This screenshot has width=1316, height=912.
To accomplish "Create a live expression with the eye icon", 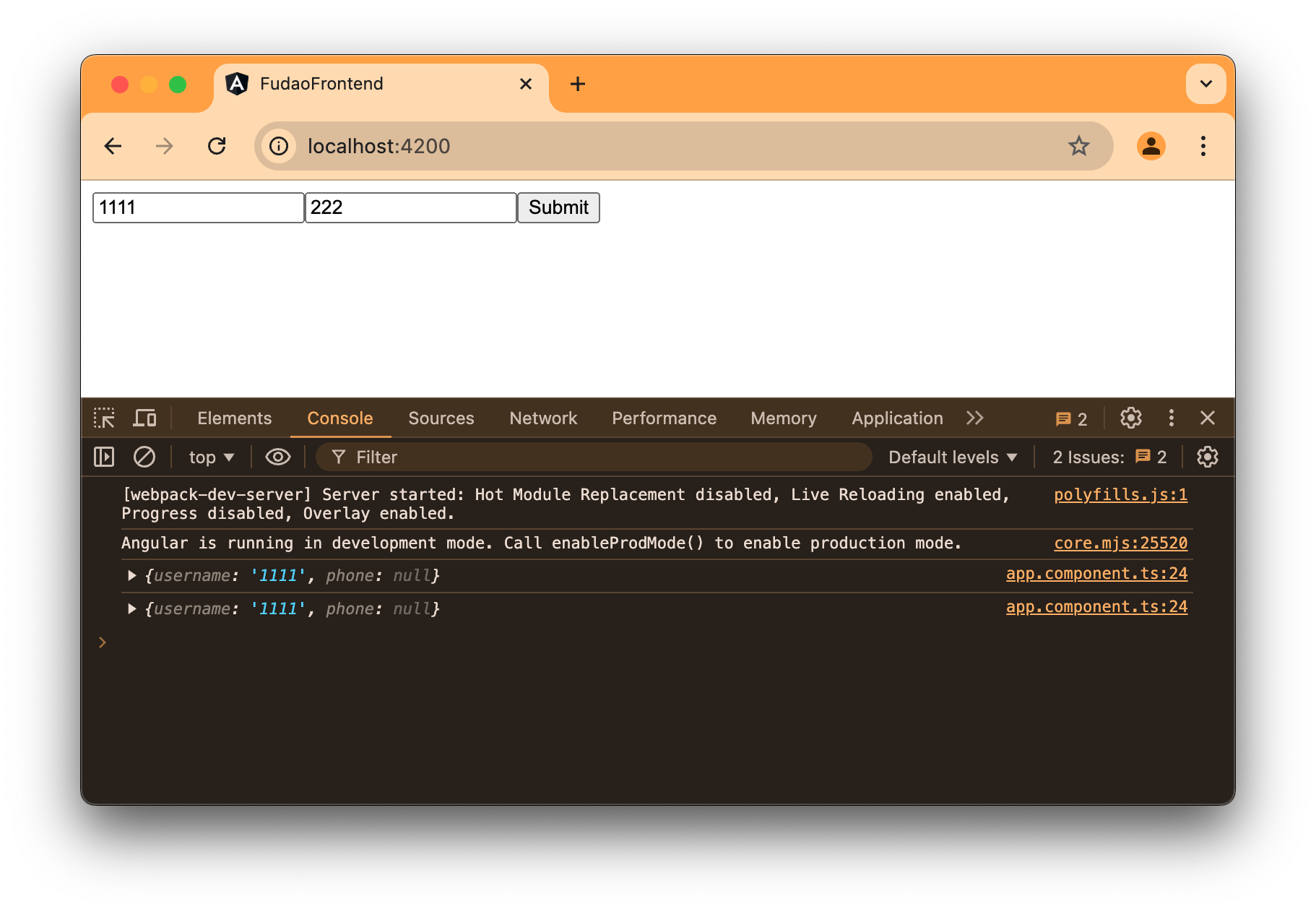I will click(x=277, y=457).
